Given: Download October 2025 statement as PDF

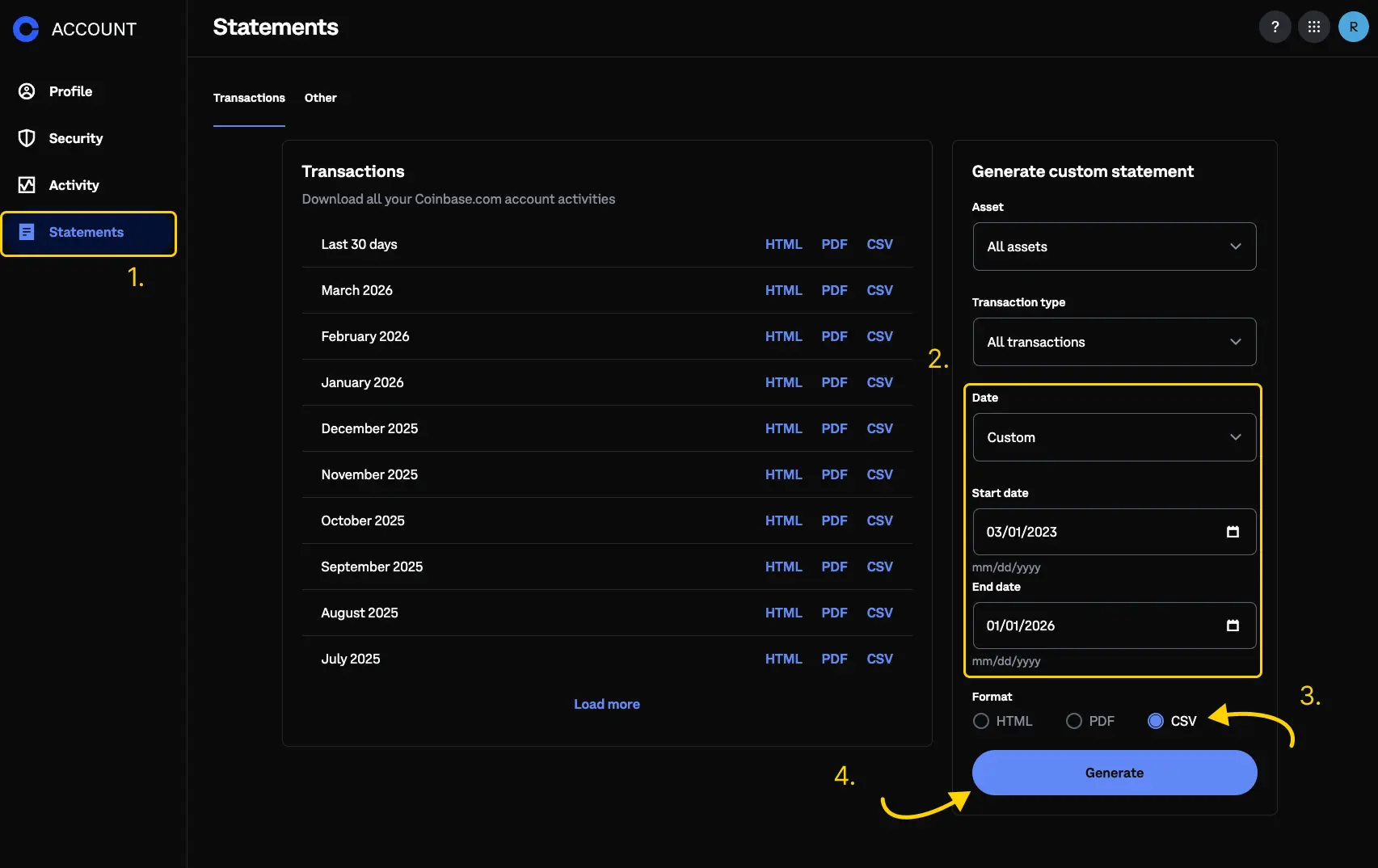Looking at the screenshot, I should point(834,520).
